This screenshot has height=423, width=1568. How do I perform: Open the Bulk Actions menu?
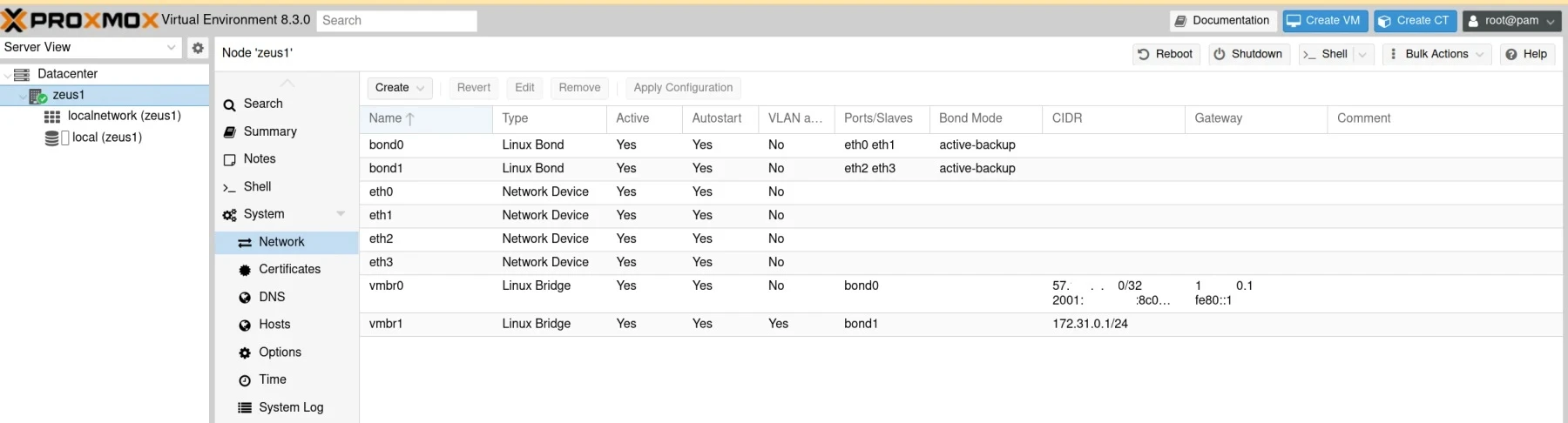(1436, 54)
